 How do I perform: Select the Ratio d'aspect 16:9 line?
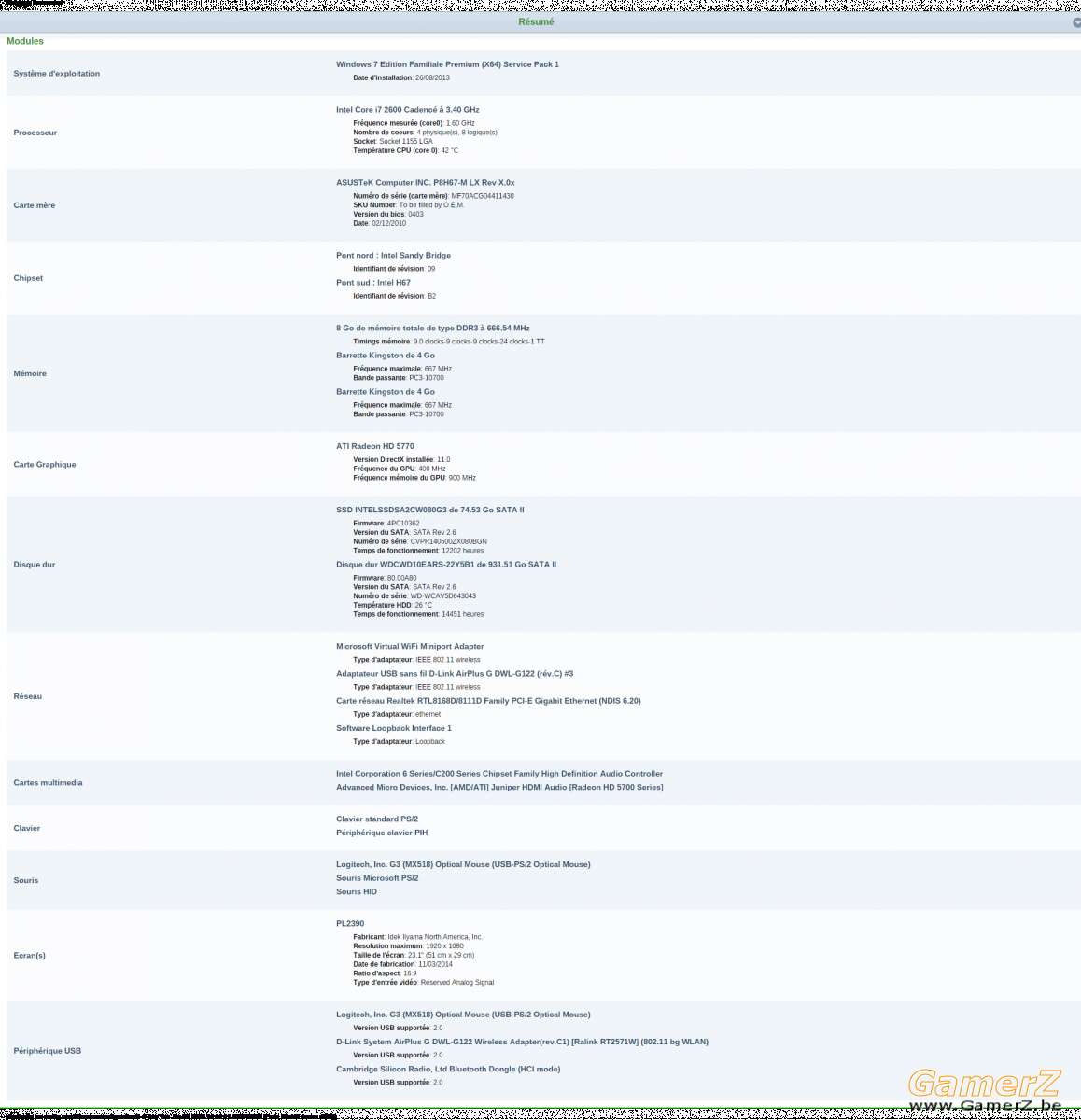[385, 973]
